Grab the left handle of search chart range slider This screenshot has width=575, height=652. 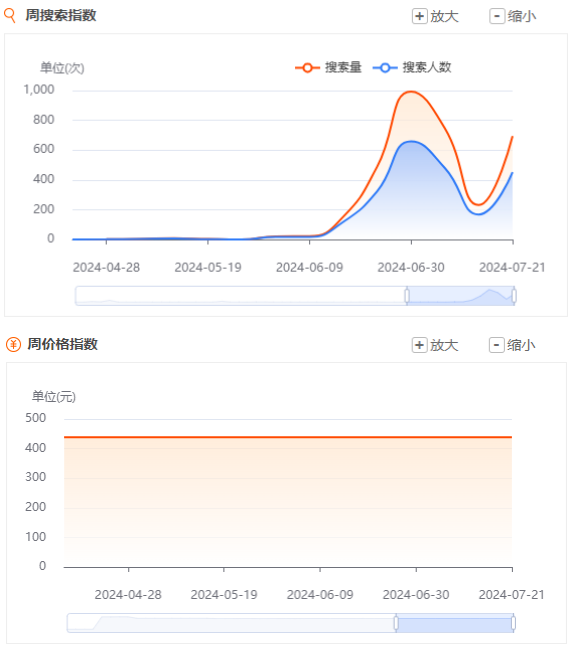407,296
